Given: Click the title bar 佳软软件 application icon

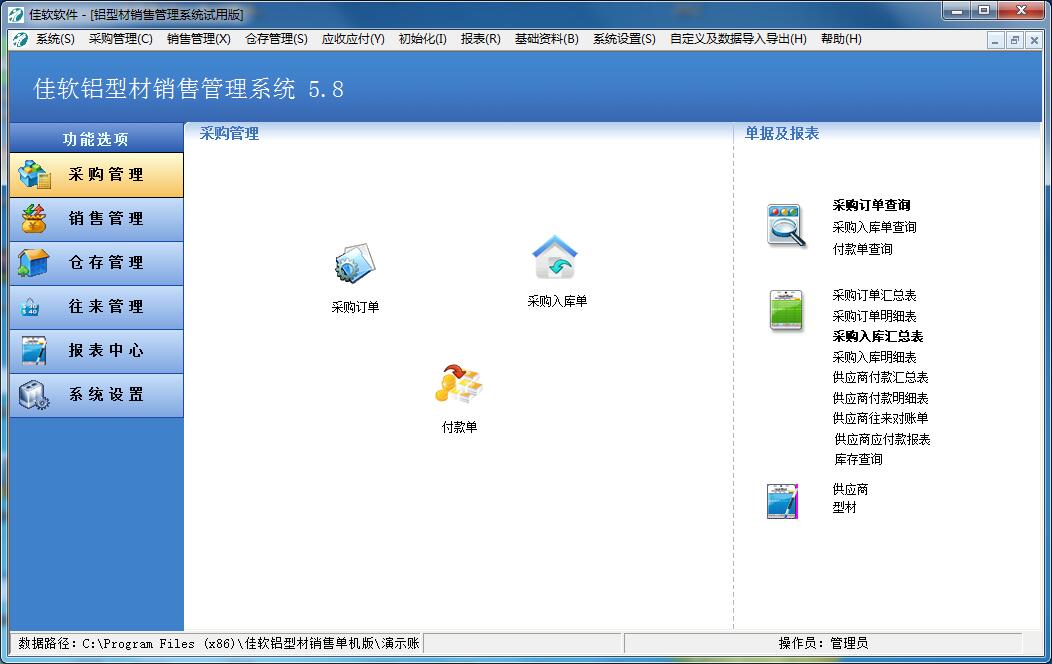Looking at the screenshot, I should coord(15,14).
